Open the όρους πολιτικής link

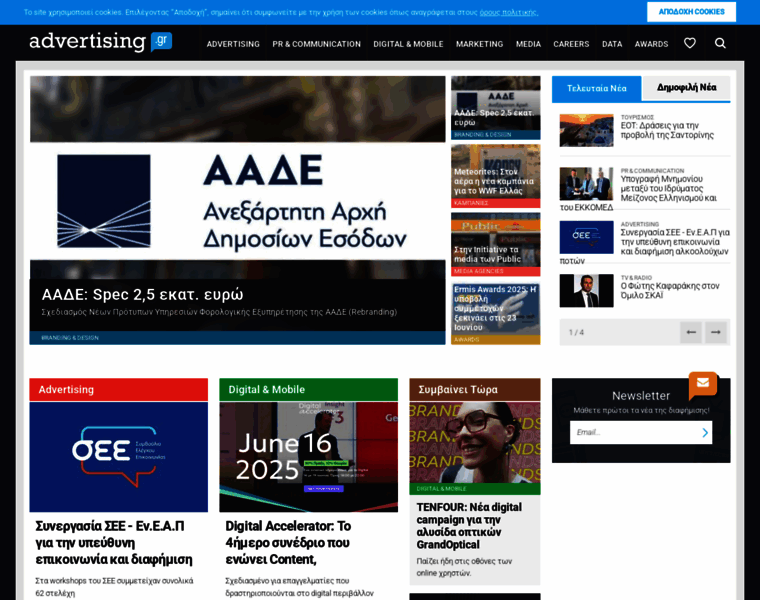coord(508,12)
